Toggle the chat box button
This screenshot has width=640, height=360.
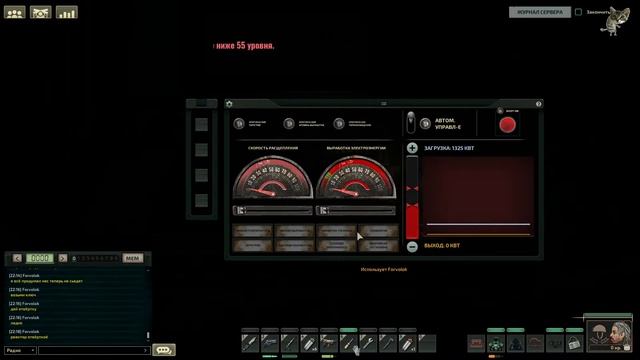coord(164,350)
